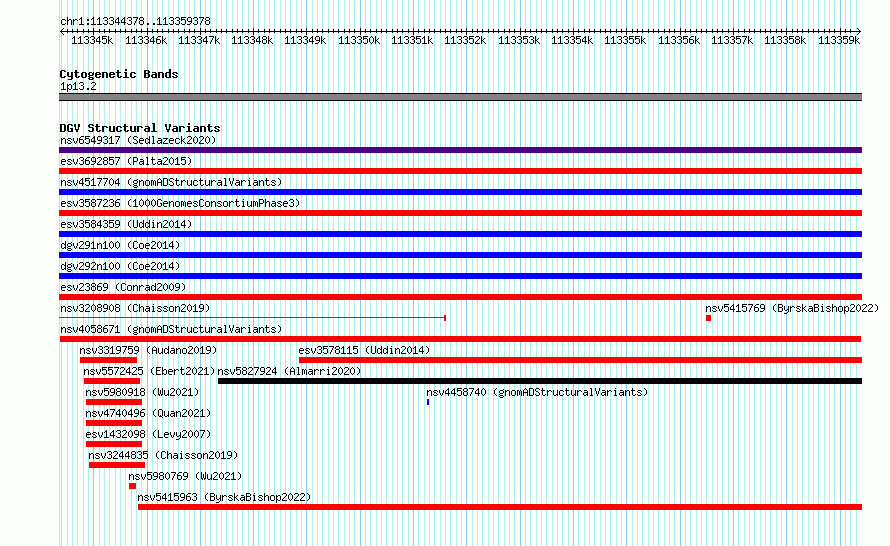Click the esv23869 (Conrad2009) label
Image resolution: width=890 pixels, height=546 pixels.
pos(123,287)
